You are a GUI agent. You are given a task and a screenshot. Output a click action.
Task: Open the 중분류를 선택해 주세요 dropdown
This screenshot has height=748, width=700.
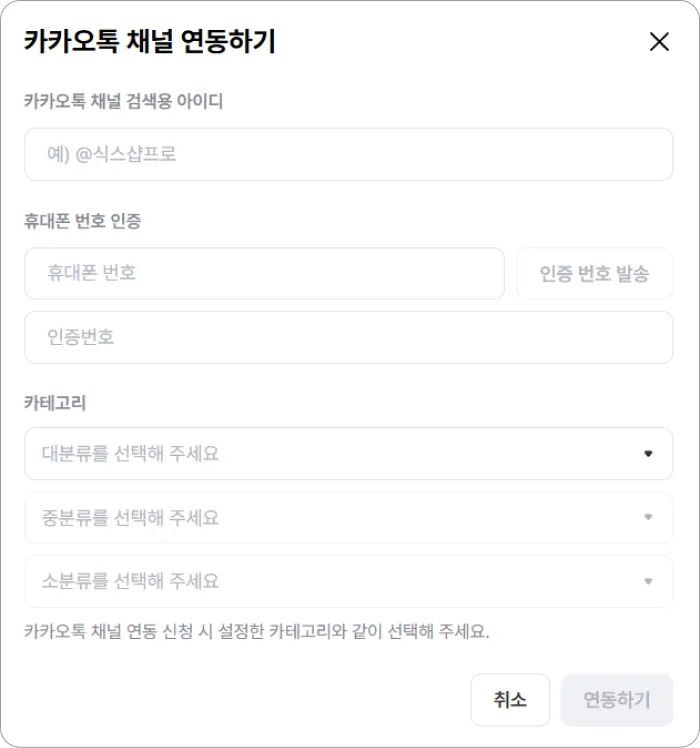tap(348, 517)
